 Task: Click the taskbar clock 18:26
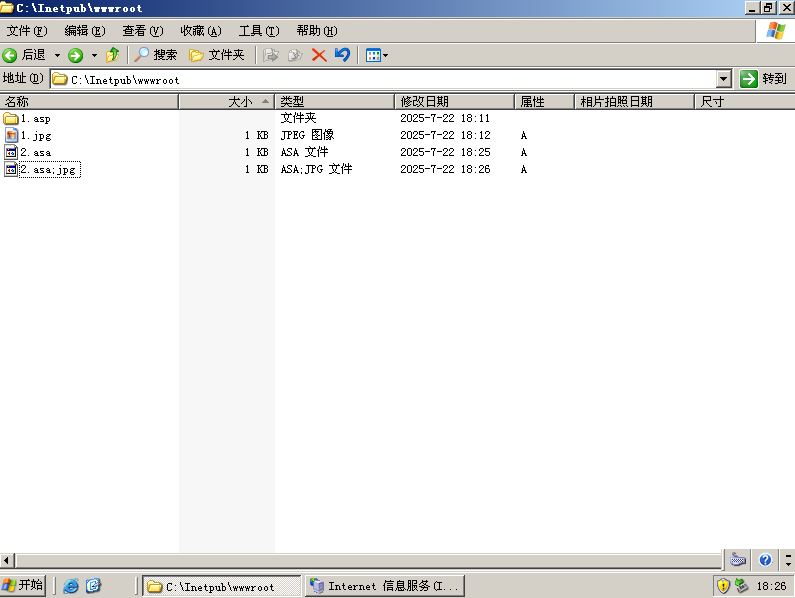click(x=771, y=586)
